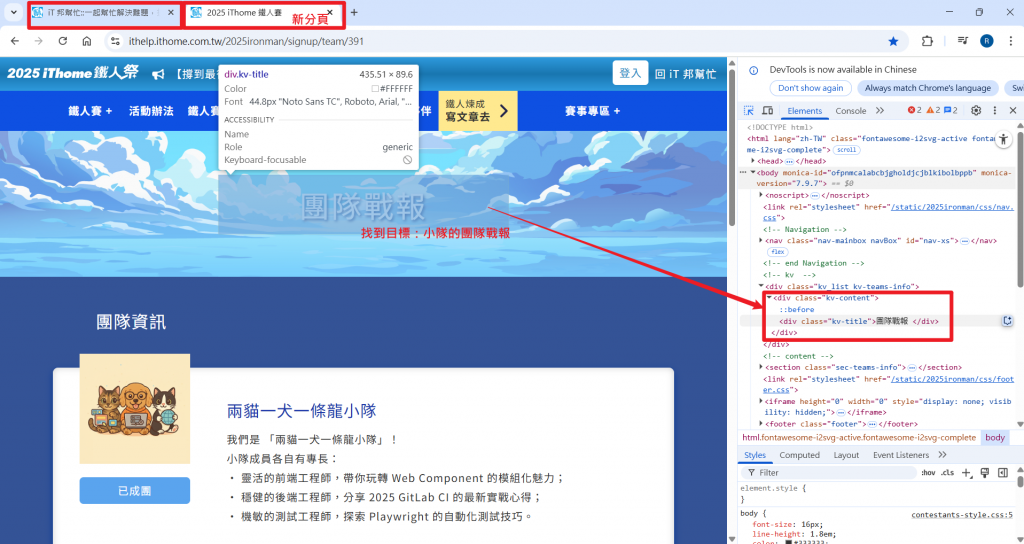Viewport: 1024px width, 544px height.
Task: Open the Chrome profile avatar R
Action: (x=987, y=41)
